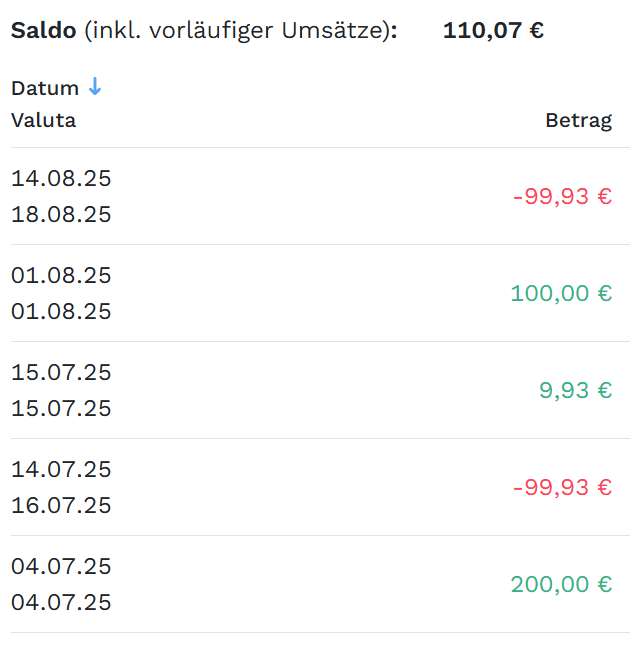This screenshot has height=654, width=630.
Task: Sort transactions by the Datum column header
Action: pos(45,88)
